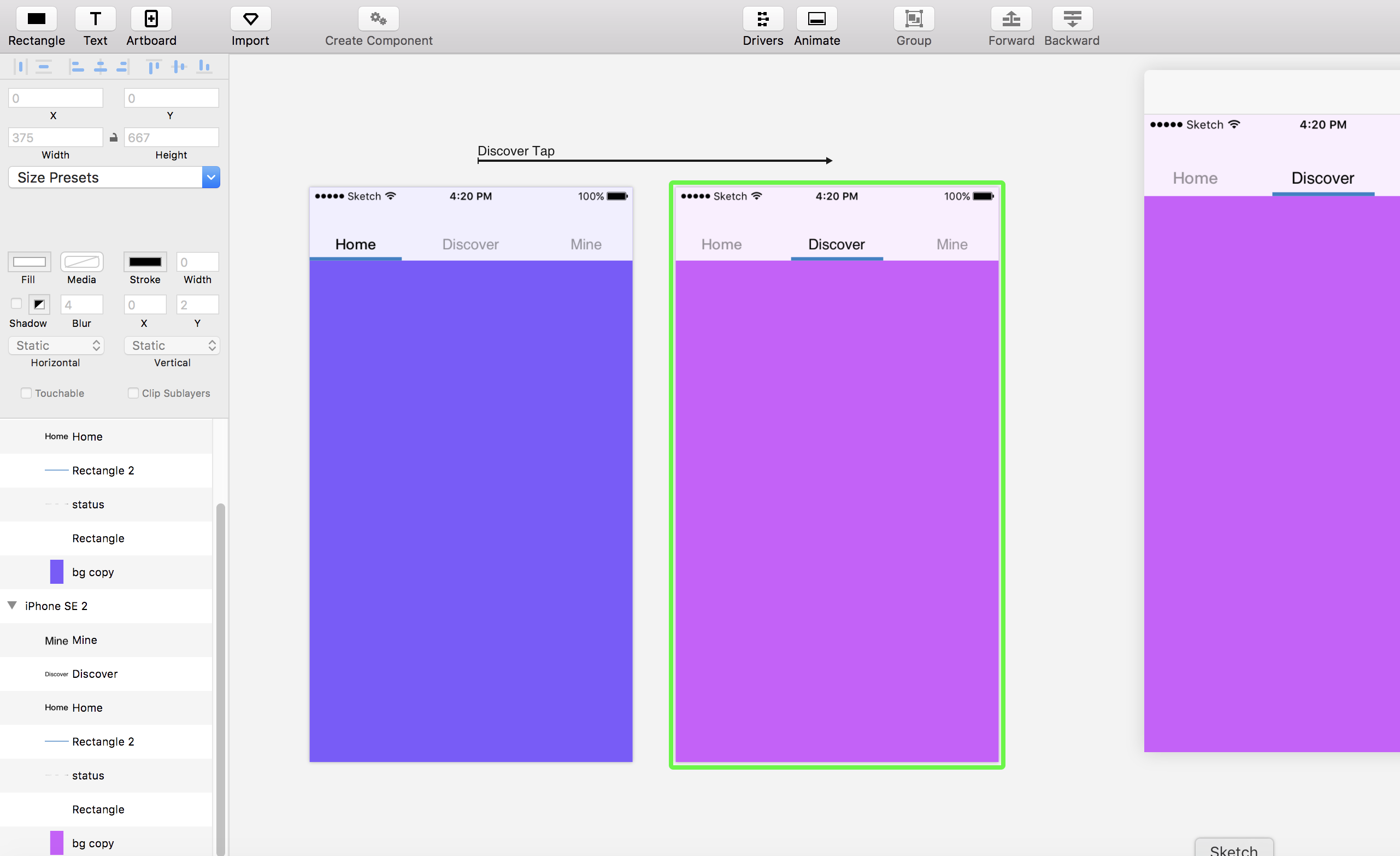Click the Media fill well

82,262
